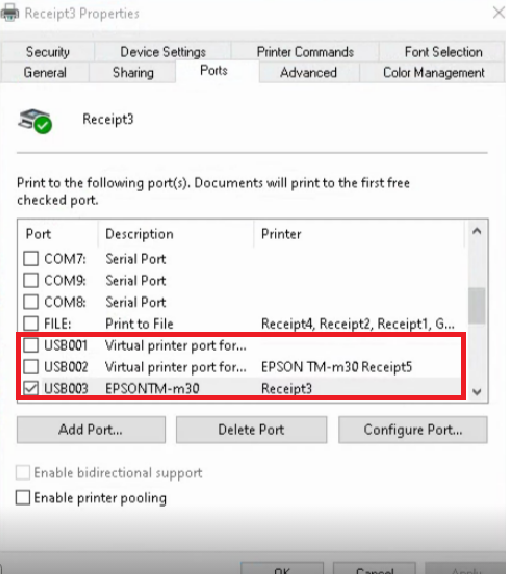
Task: Click the Delete Port button
Action: coord(251,429)
